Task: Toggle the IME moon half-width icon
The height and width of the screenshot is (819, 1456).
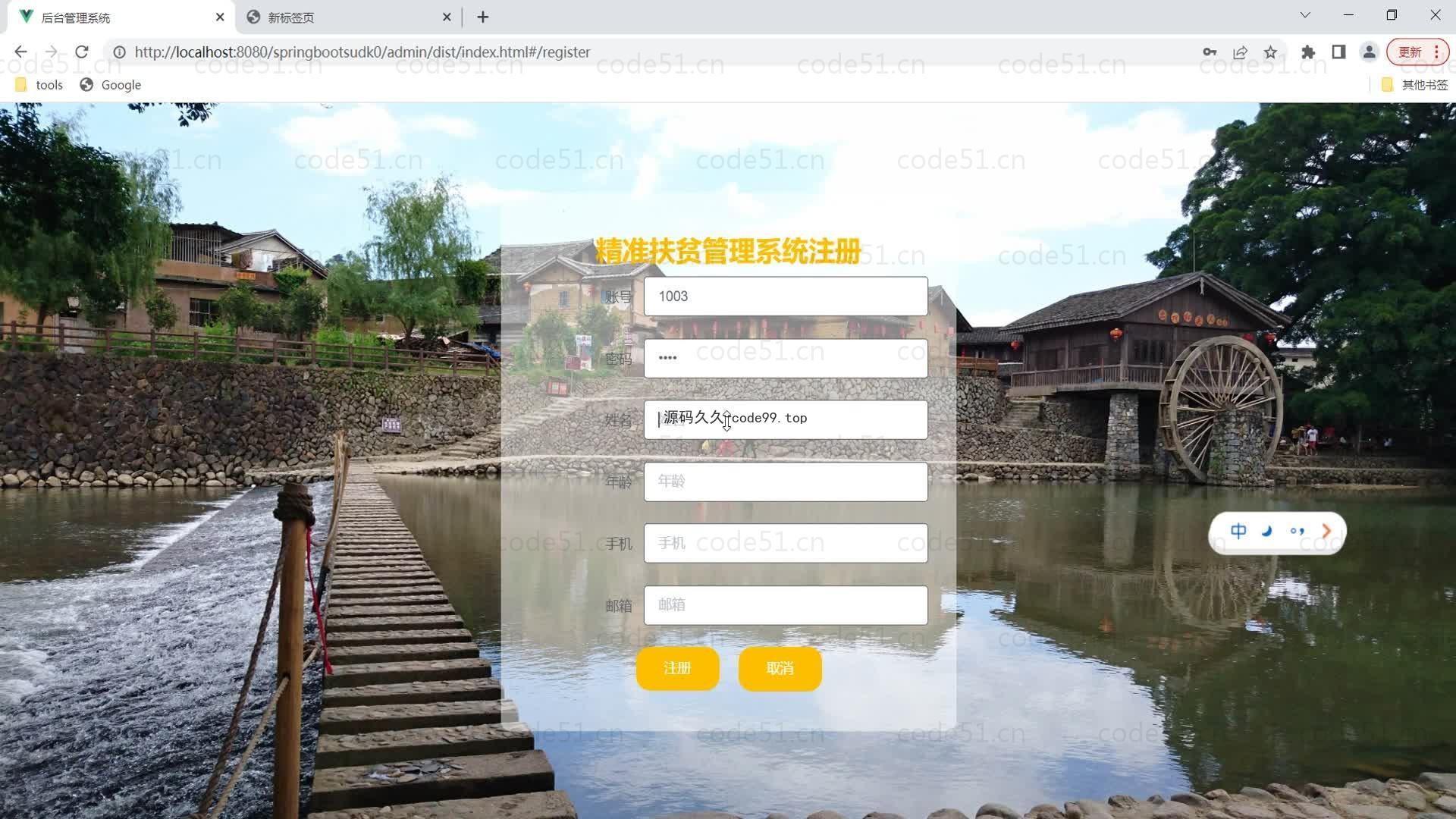Action: (1266, 532)
